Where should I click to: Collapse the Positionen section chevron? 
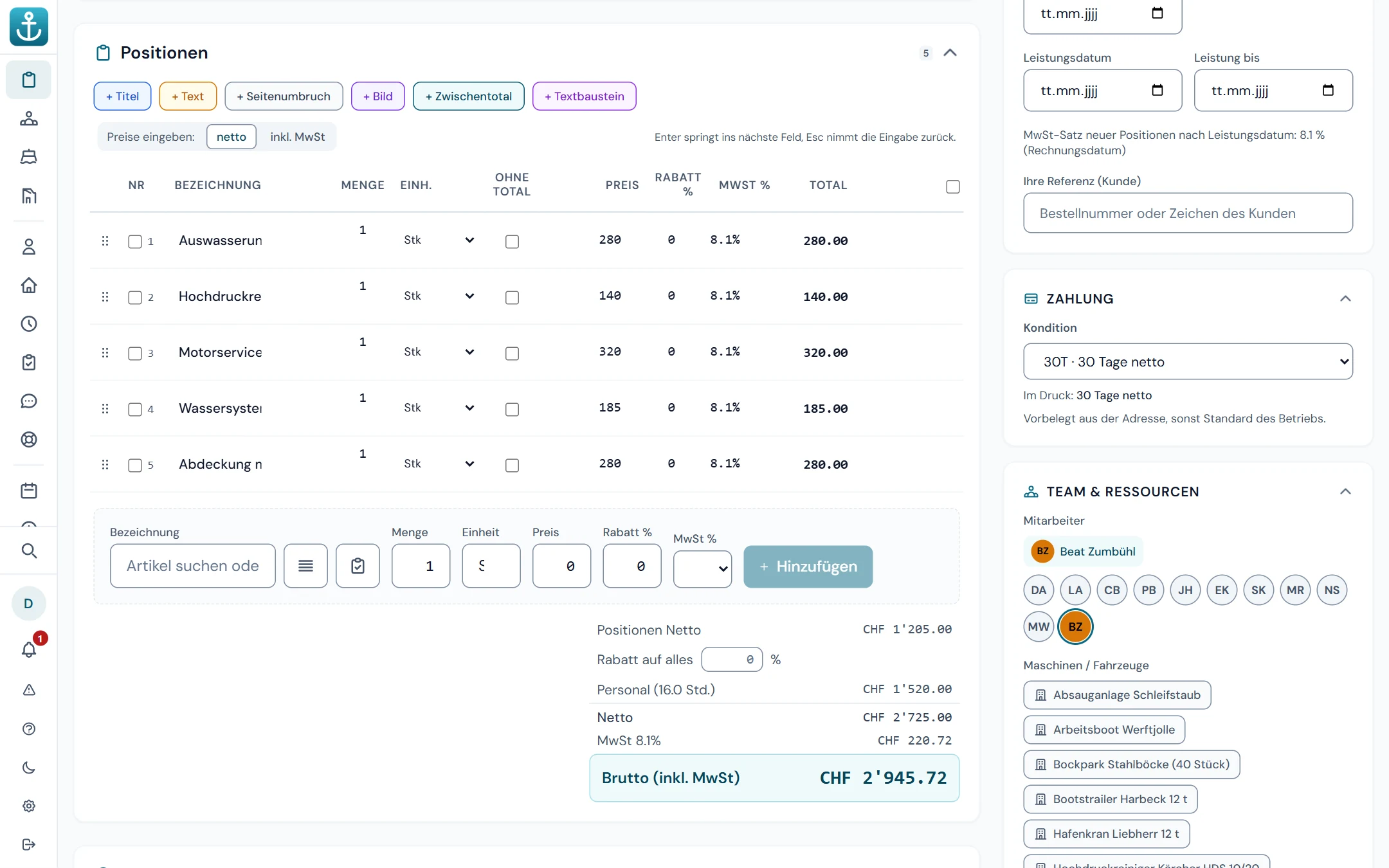click(x=950, y=53)
